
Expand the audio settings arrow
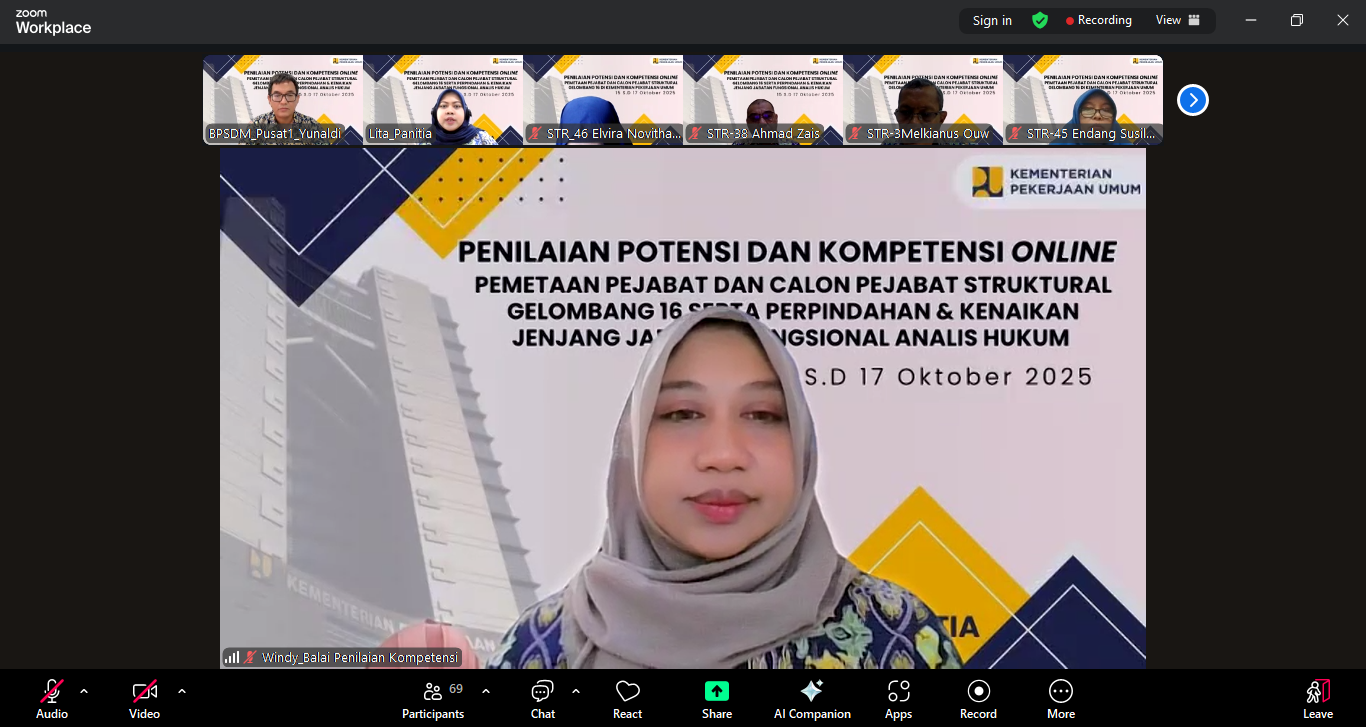click(84, 691)
